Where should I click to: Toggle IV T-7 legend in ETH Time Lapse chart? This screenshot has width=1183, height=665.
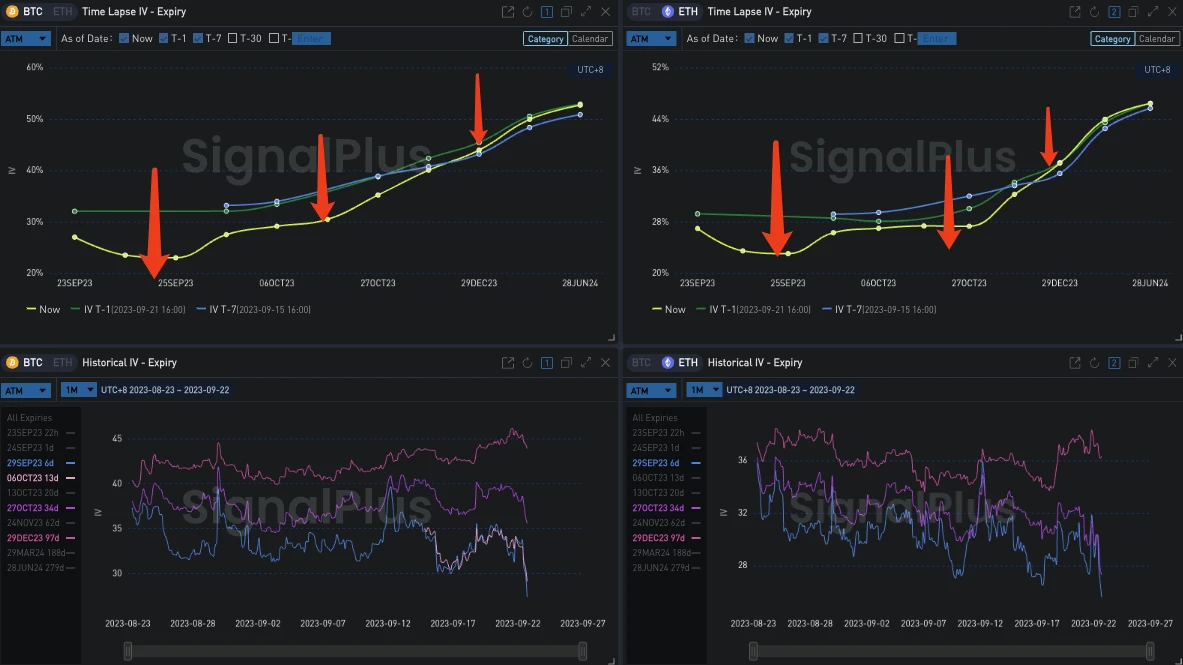coord(880,309)
